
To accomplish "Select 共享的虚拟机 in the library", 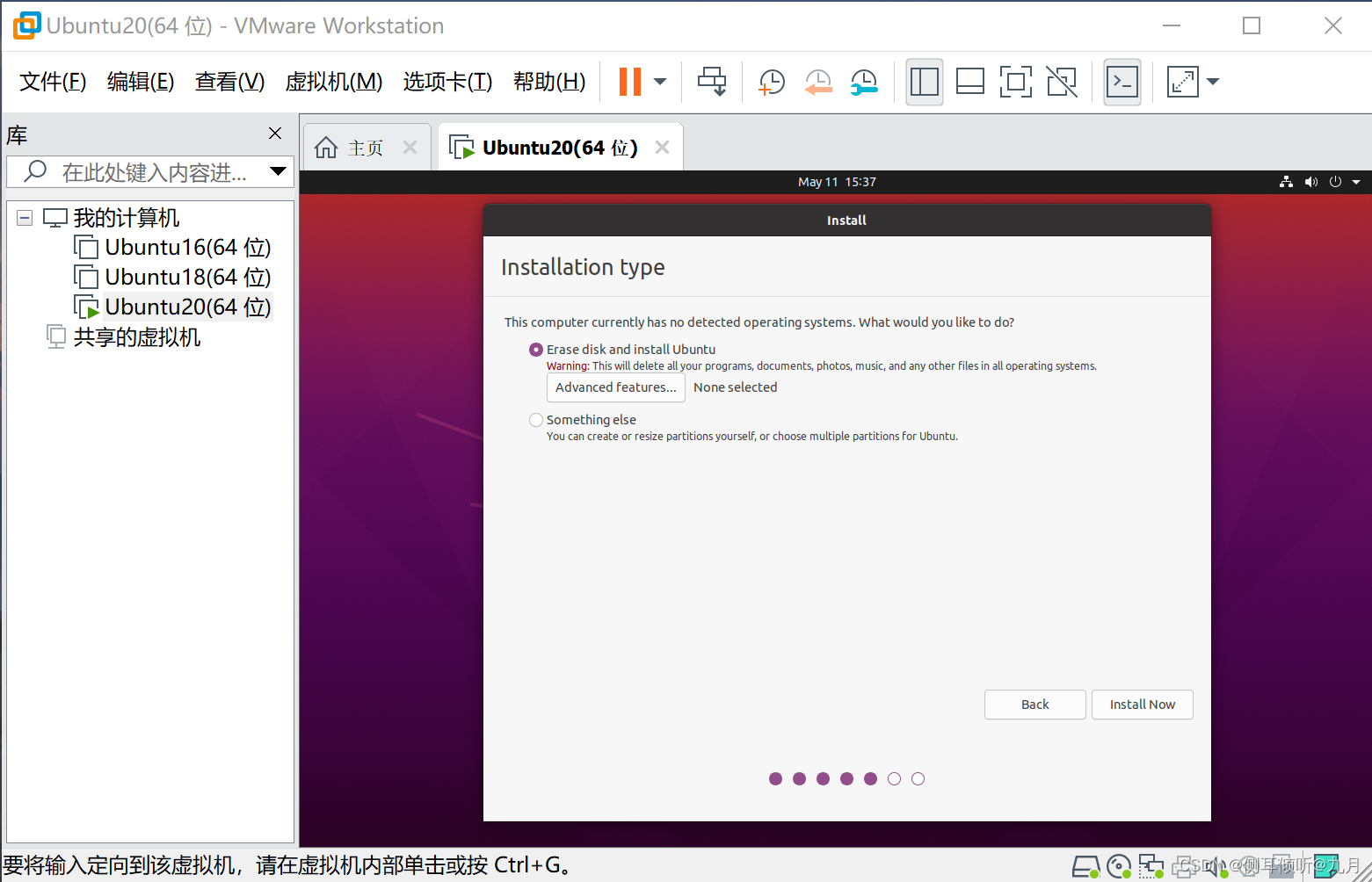I will coord(124,337).
